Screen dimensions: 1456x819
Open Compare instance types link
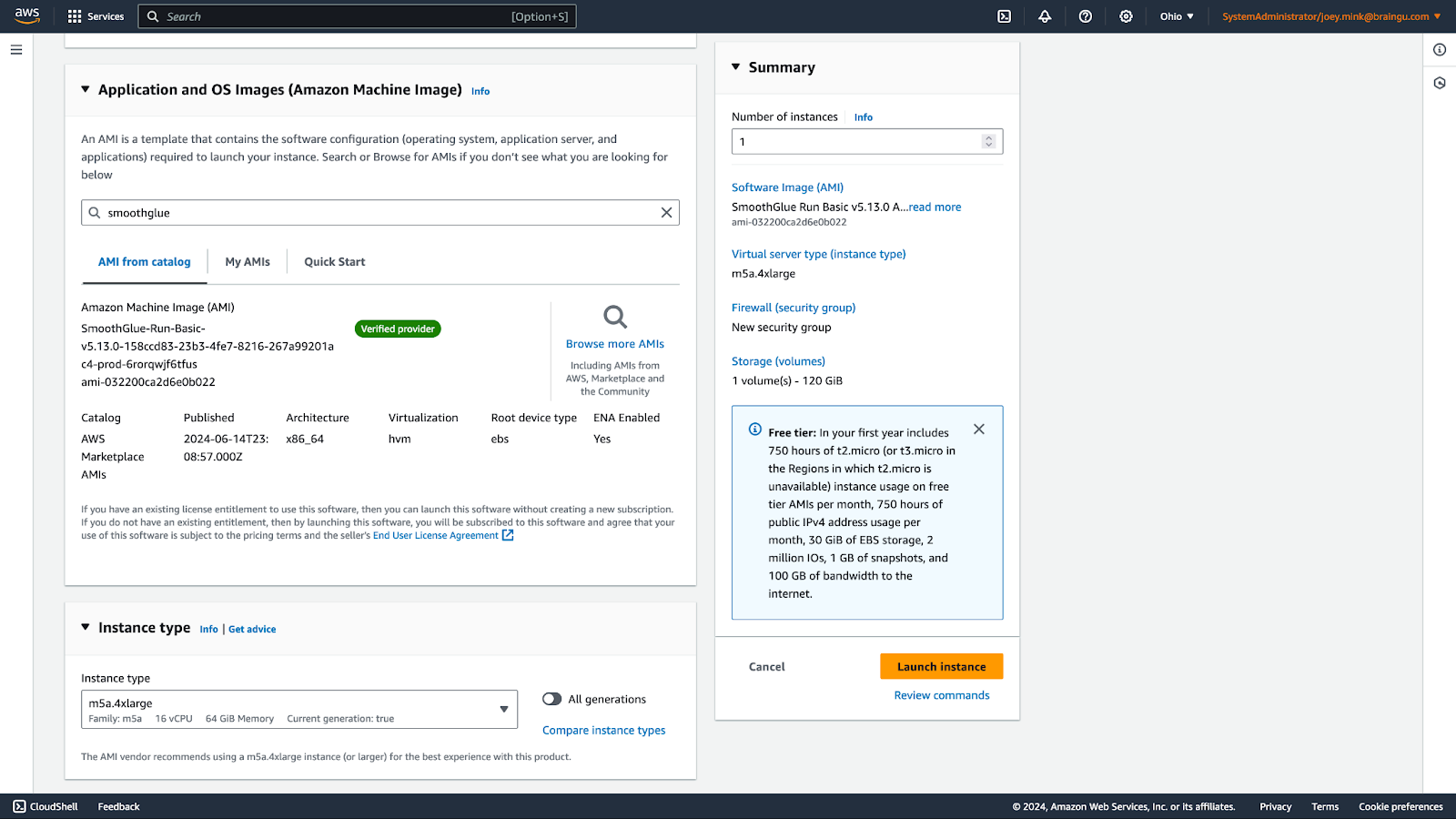pyautogui.click(x=604, y=731)
